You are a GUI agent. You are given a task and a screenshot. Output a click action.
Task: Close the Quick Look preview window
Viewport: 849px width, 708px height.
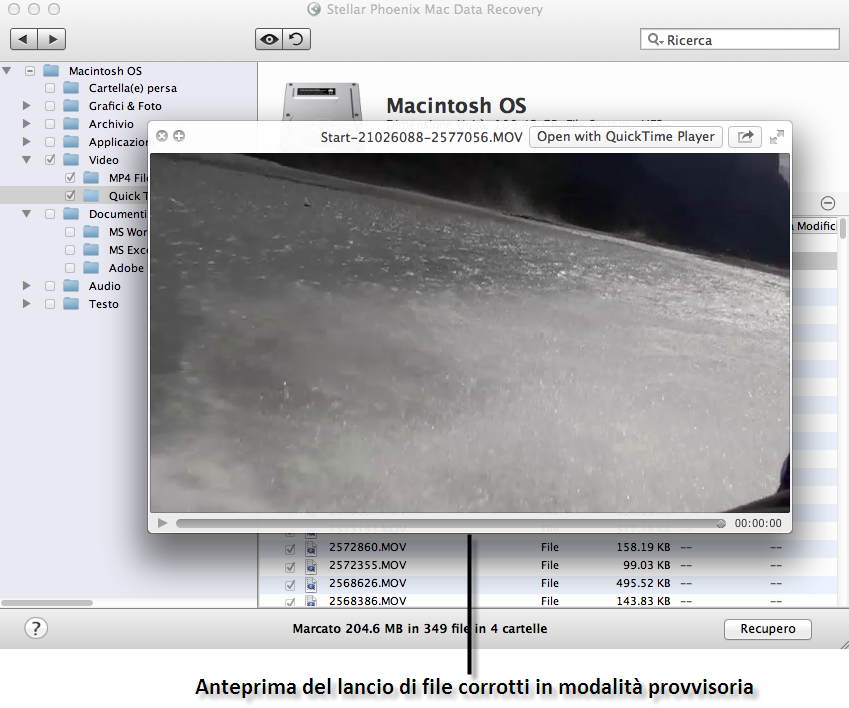pyautogui.click(x=161, y=136)
